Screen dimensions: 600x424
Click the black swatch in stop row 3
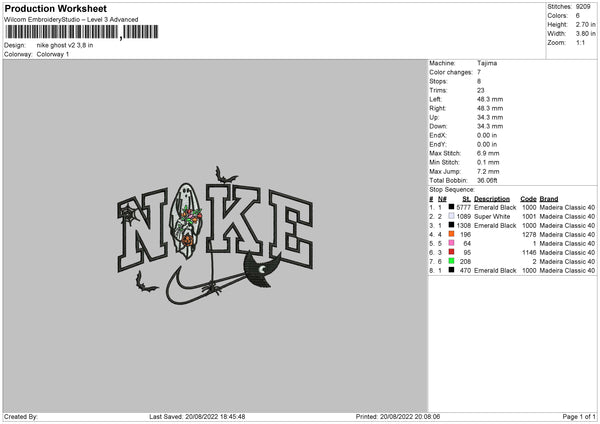pyautogui.click(x=452, y=225)
